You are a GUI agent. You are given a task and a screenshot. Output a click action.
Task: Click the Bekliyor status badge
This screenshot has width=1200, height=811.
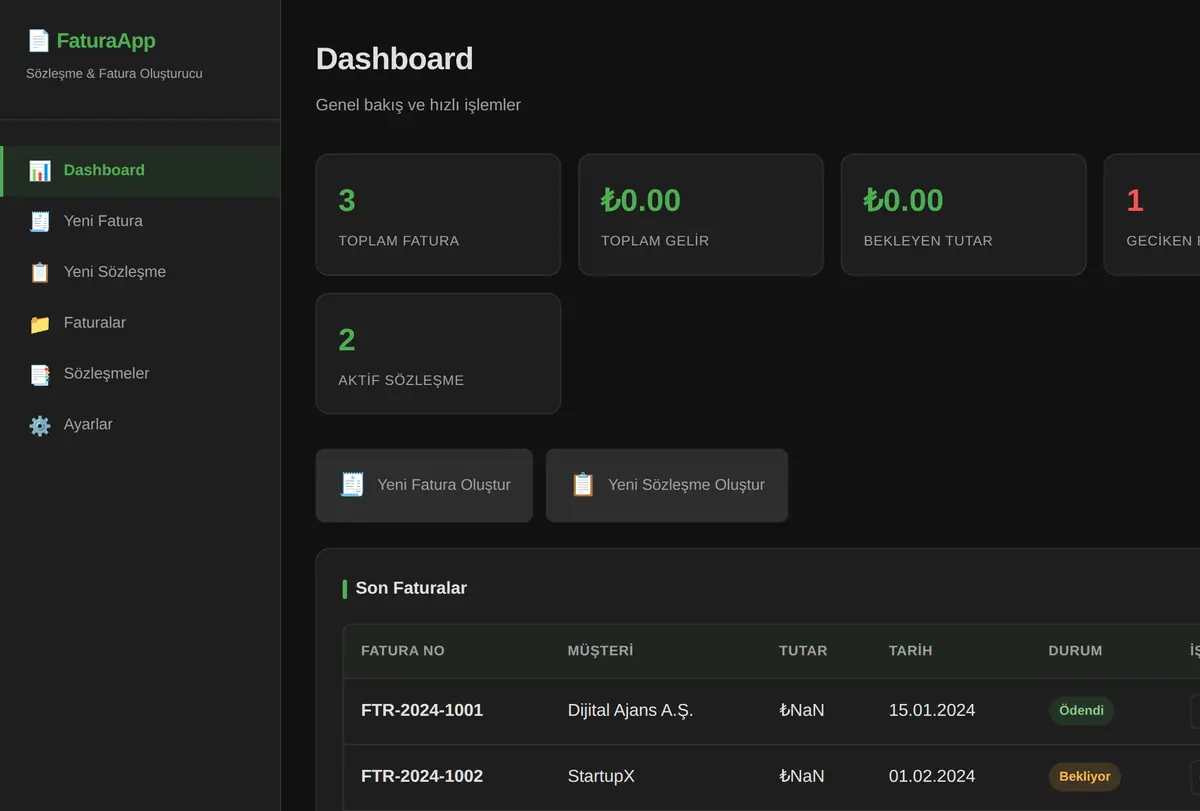pos(1085,776)
